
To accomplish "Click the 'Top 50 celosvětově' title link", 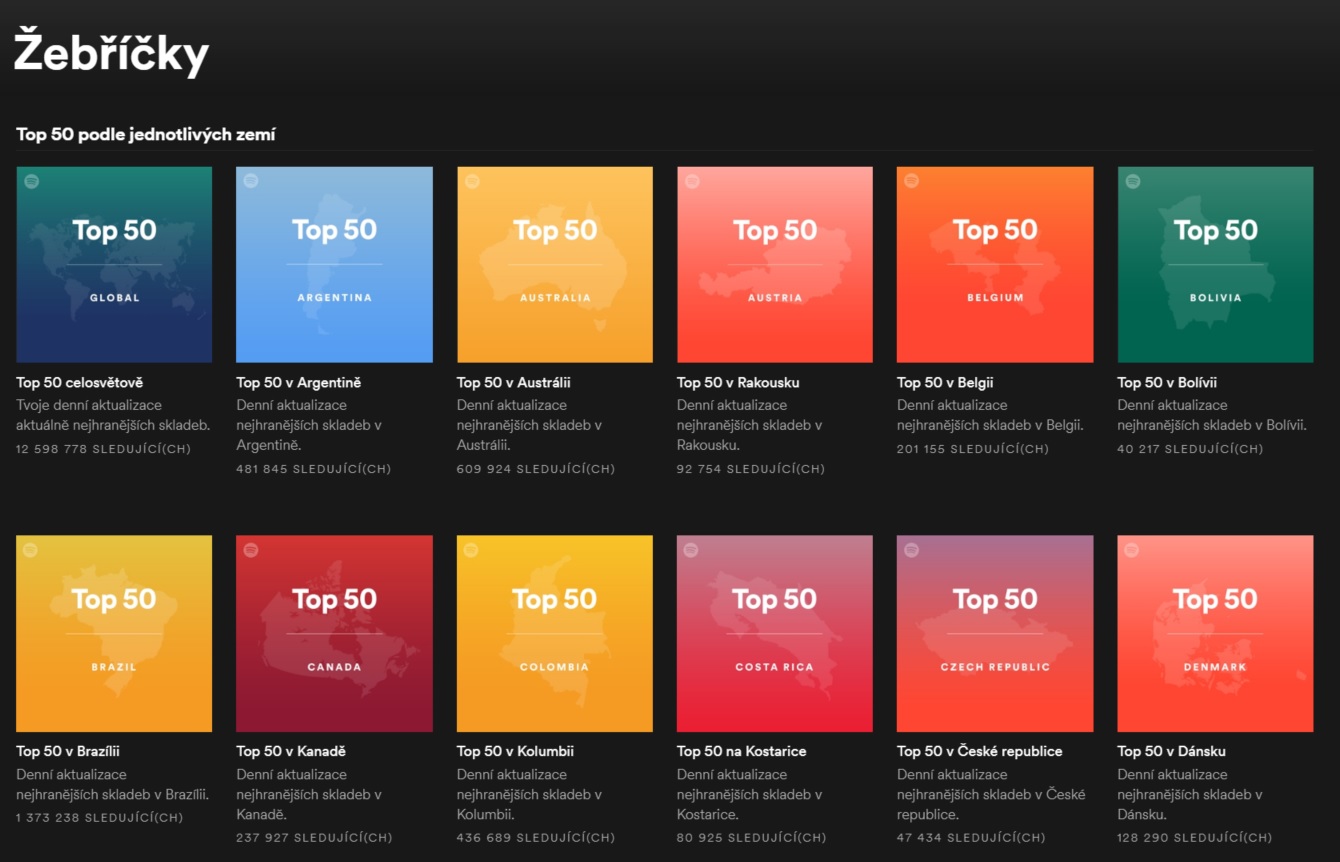I will (80, 382).
